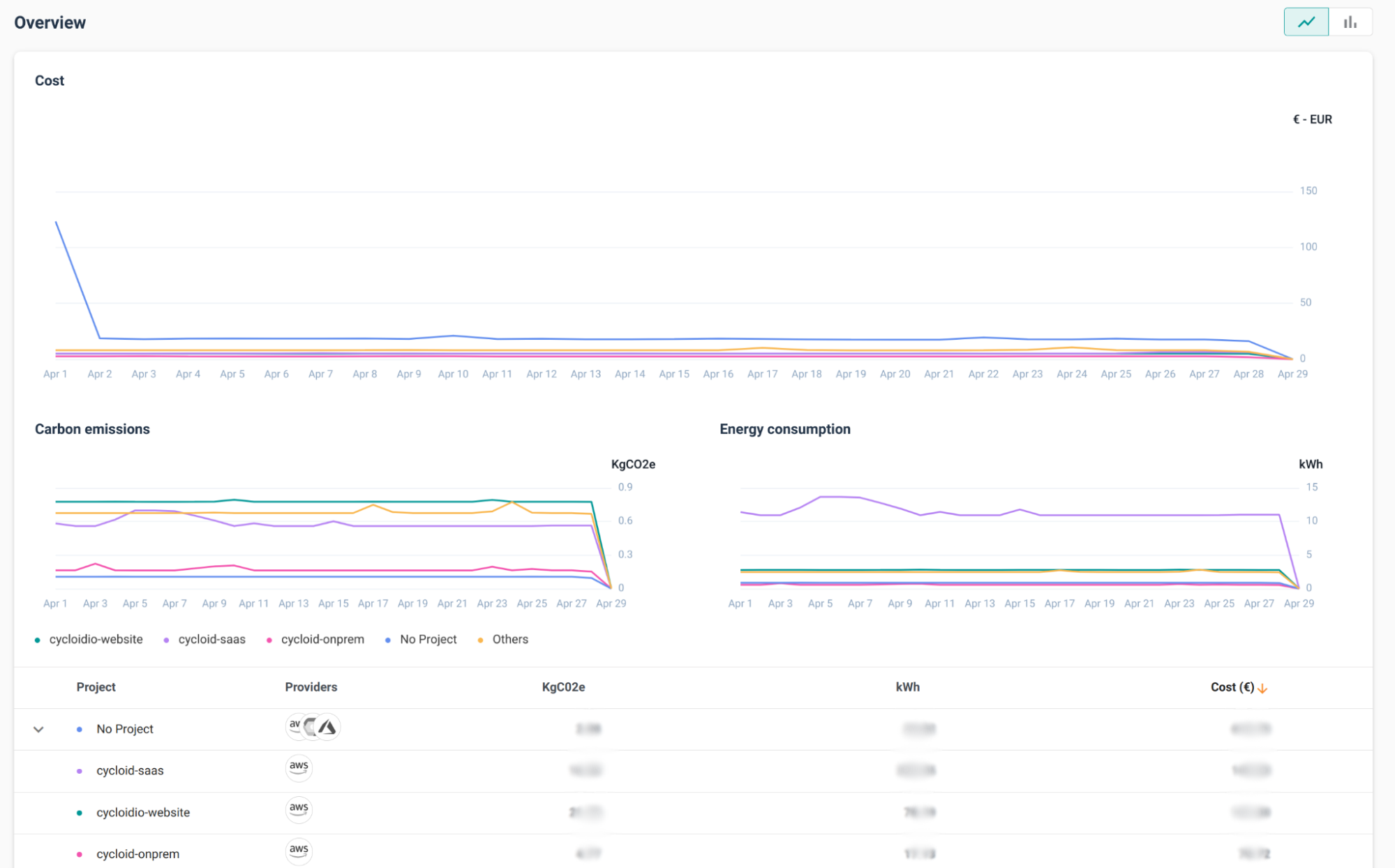The width and height of the screenshot is (1395, 868).
Task: Switch to bar chart view
Action: [x=1350, y=22]
